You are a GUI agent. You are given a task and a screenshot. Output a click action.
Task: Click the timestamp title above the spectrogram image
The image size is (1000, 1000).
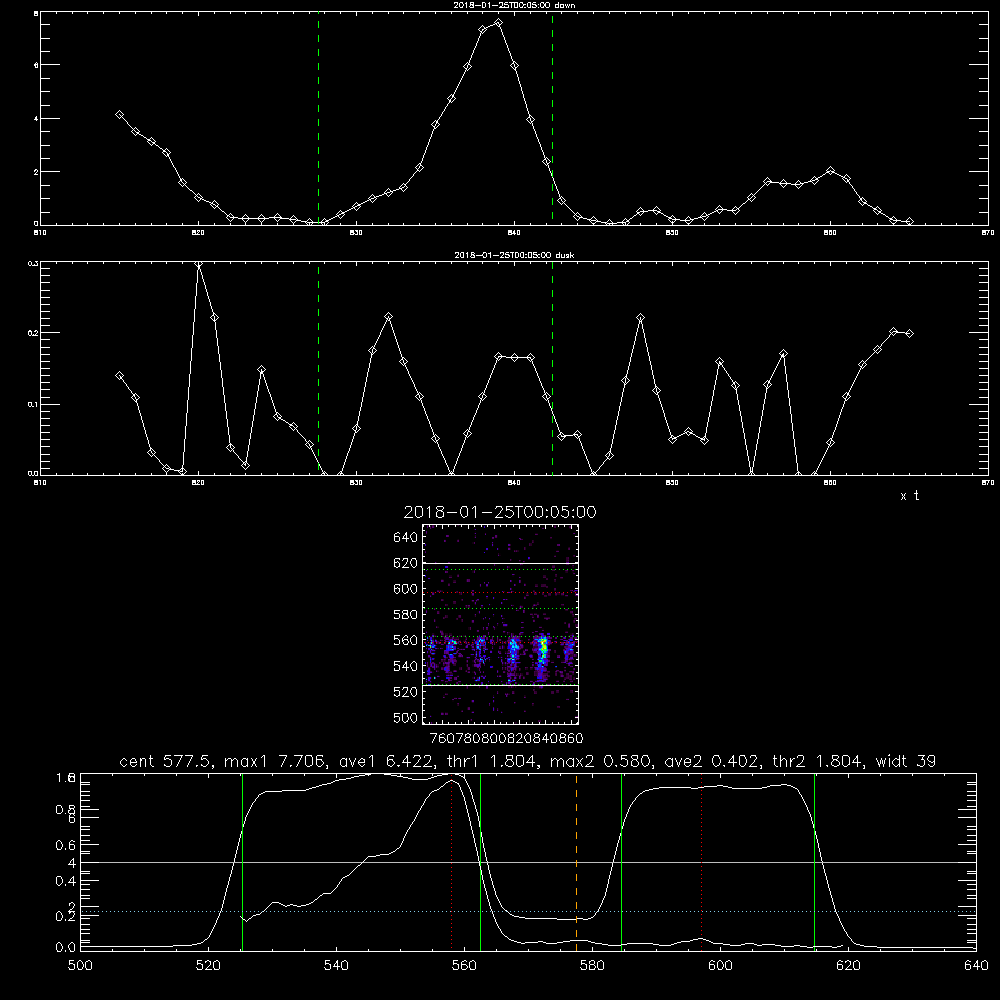coord(500,512)
